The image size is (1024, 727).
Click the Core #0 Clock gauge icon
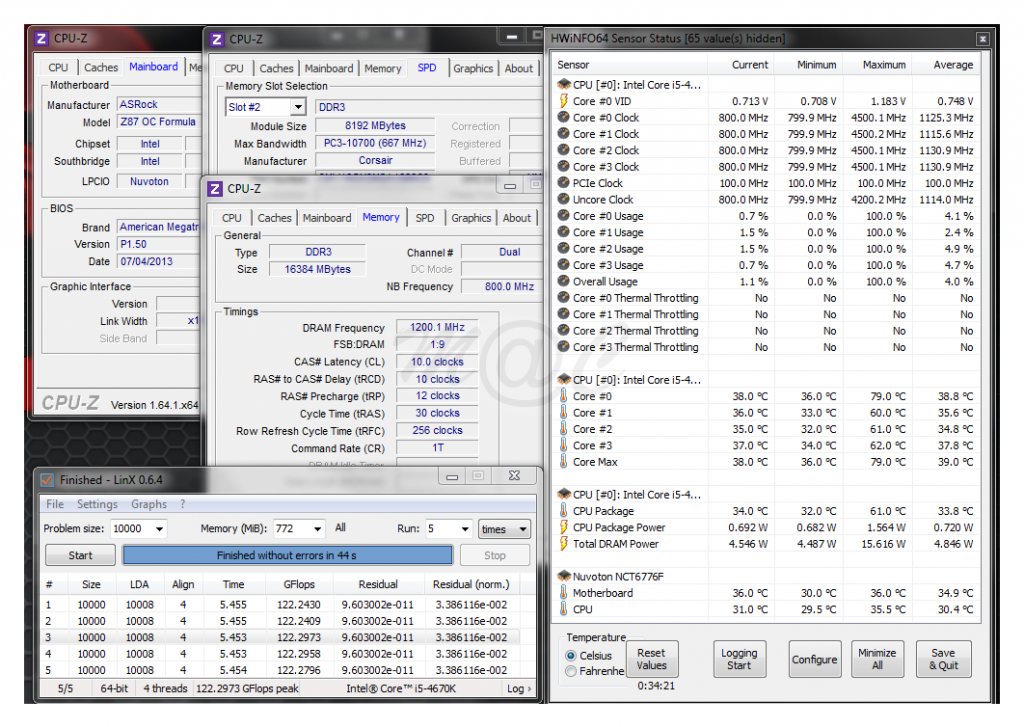click(564, 118)
